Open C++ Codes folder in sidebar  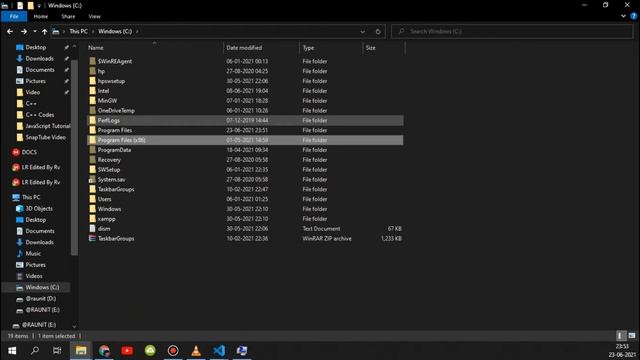(x=40, y=115)
